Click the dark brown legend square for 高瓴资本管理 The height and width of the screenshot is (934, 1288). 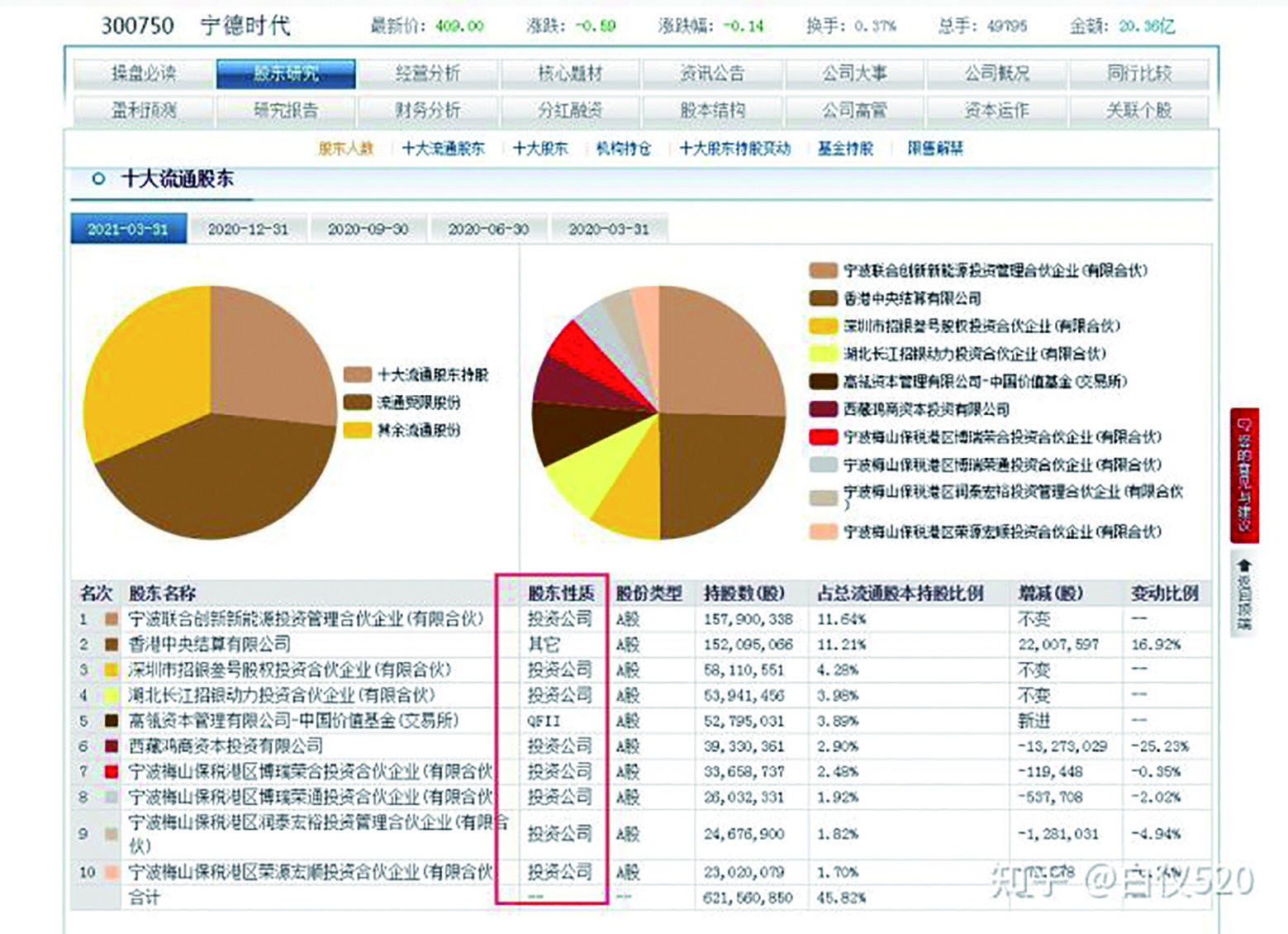point(822,383)
